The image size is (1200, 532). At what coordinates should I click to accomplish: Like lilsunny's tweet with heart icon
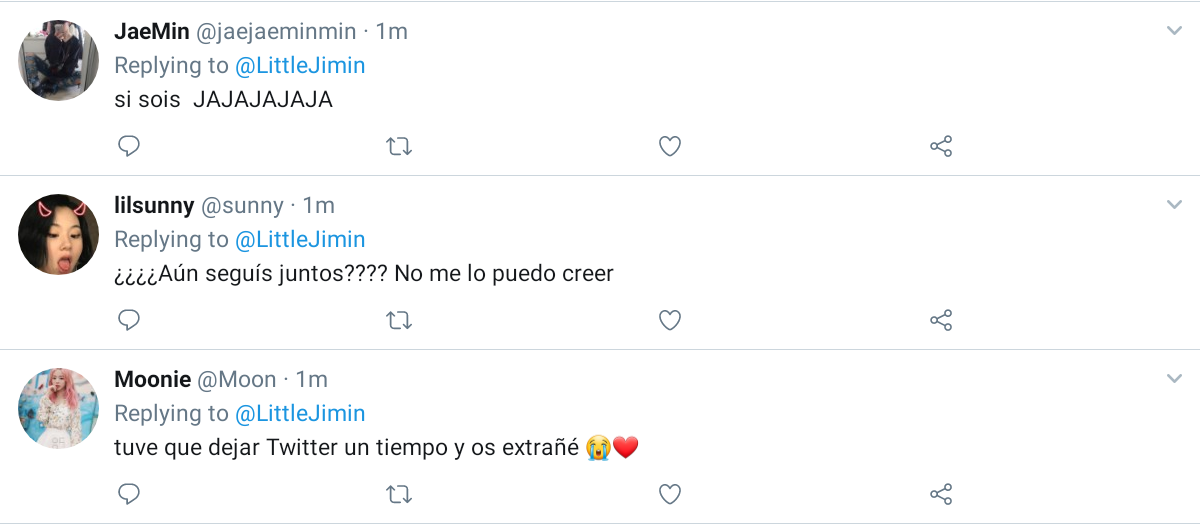[670, 321]
